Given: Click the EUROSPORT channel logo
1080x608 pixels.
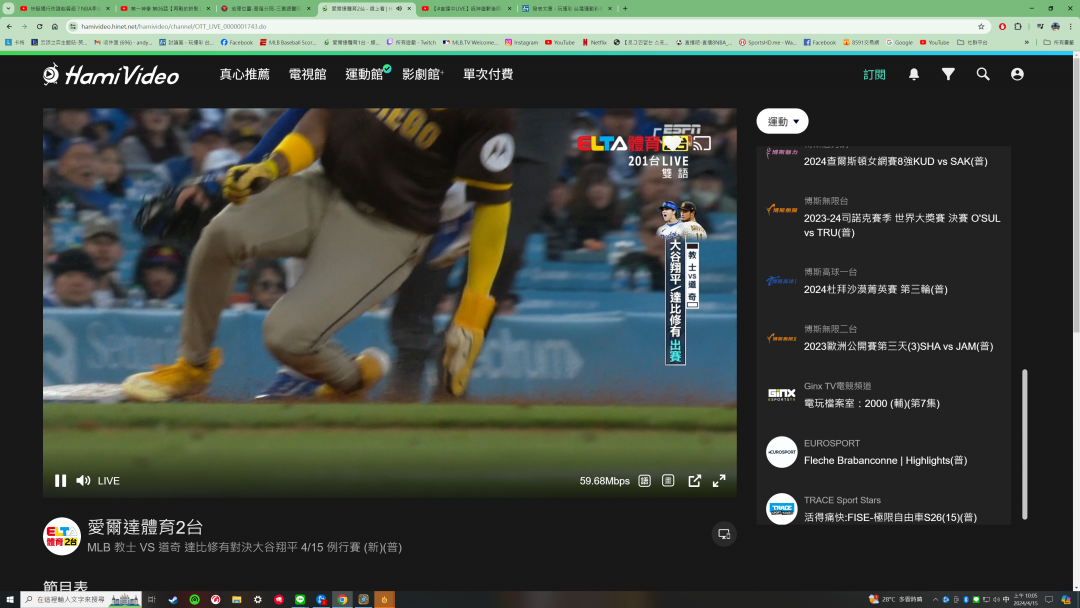Looking at the screenshot, I should (782, 452).
